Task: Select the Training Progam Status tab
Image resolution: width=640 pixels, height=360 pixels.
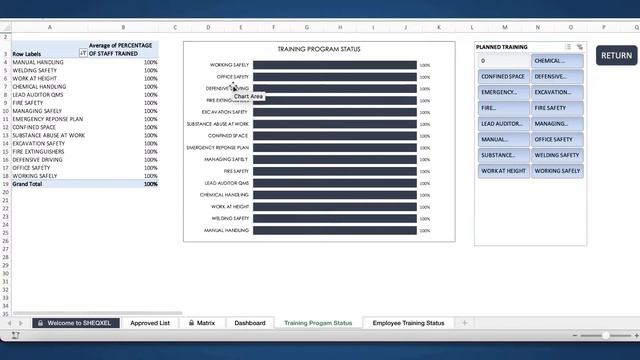Action: tap(318, 323)
